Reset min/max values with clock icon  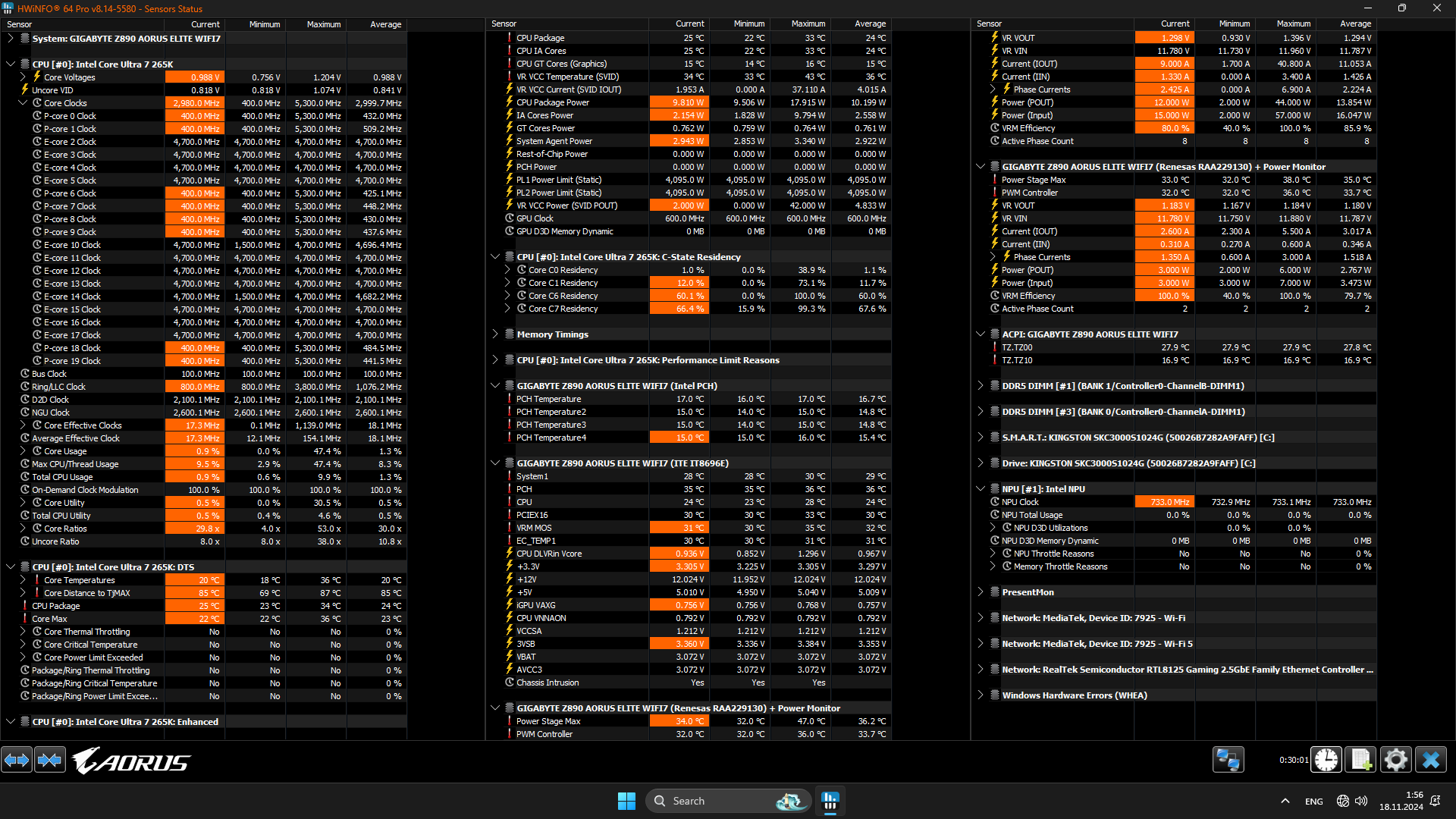click(x=1326, y=759)
